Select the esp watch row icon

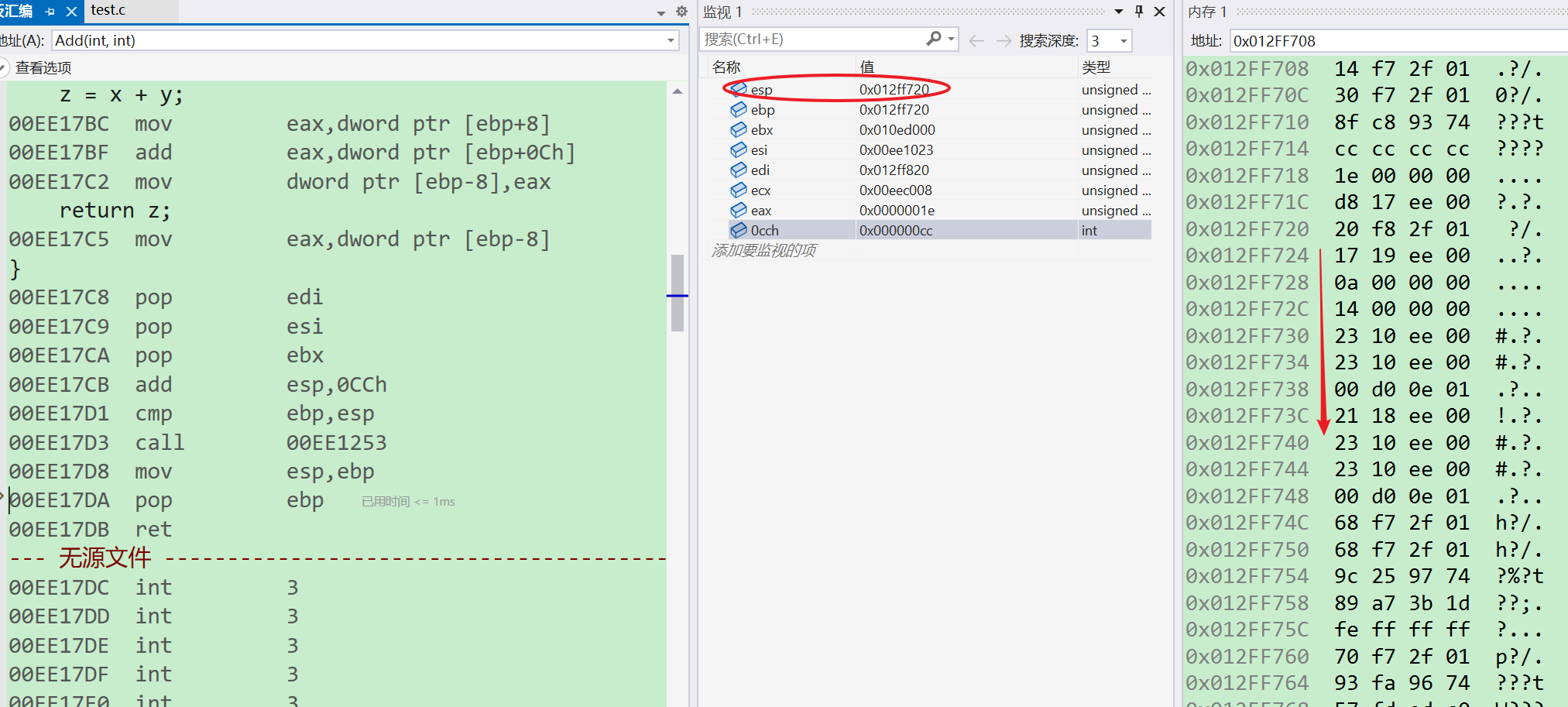click(x=739, y=89)
